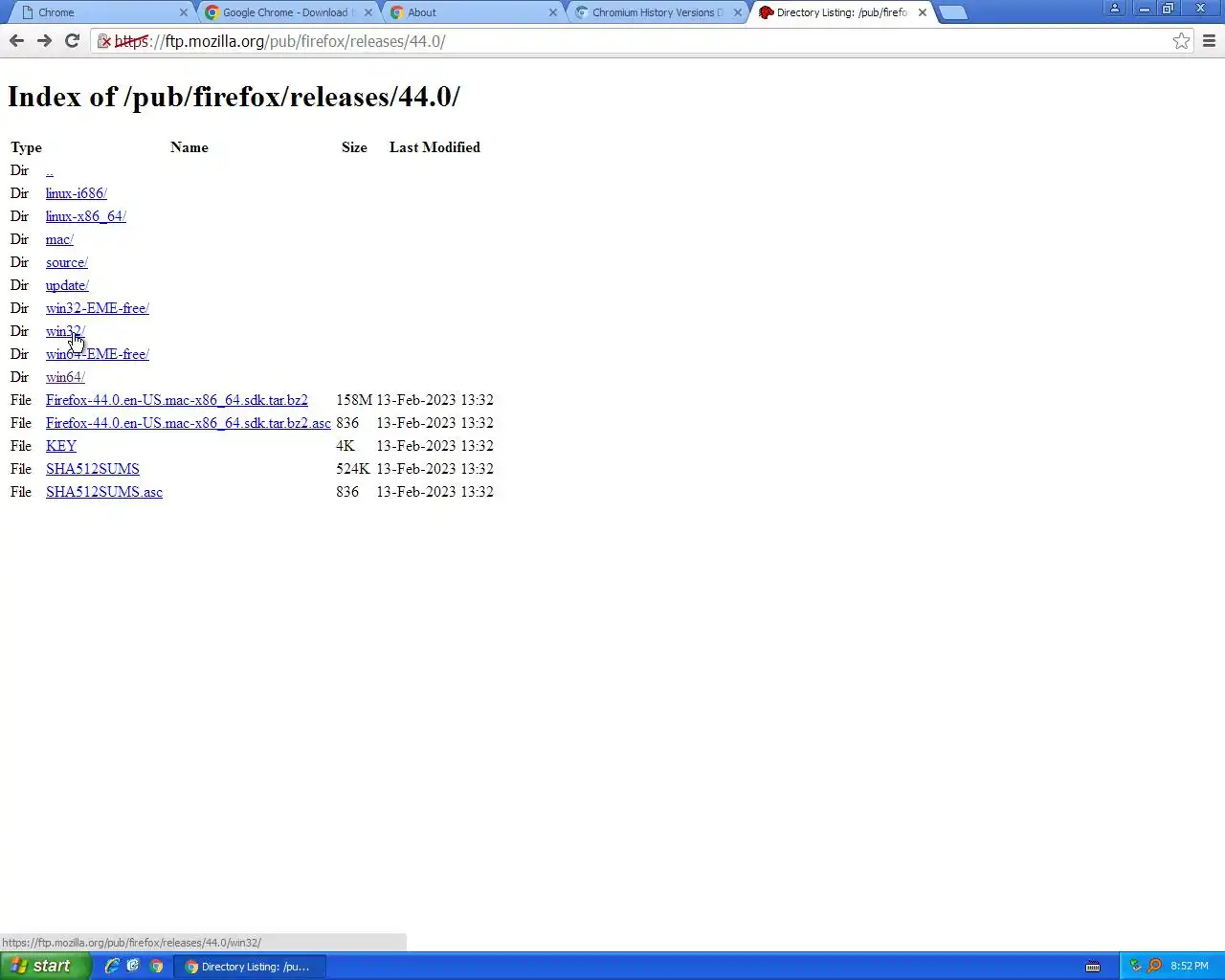
Task: Close the 'Directory Listing' tab
Action: point(923,12)
